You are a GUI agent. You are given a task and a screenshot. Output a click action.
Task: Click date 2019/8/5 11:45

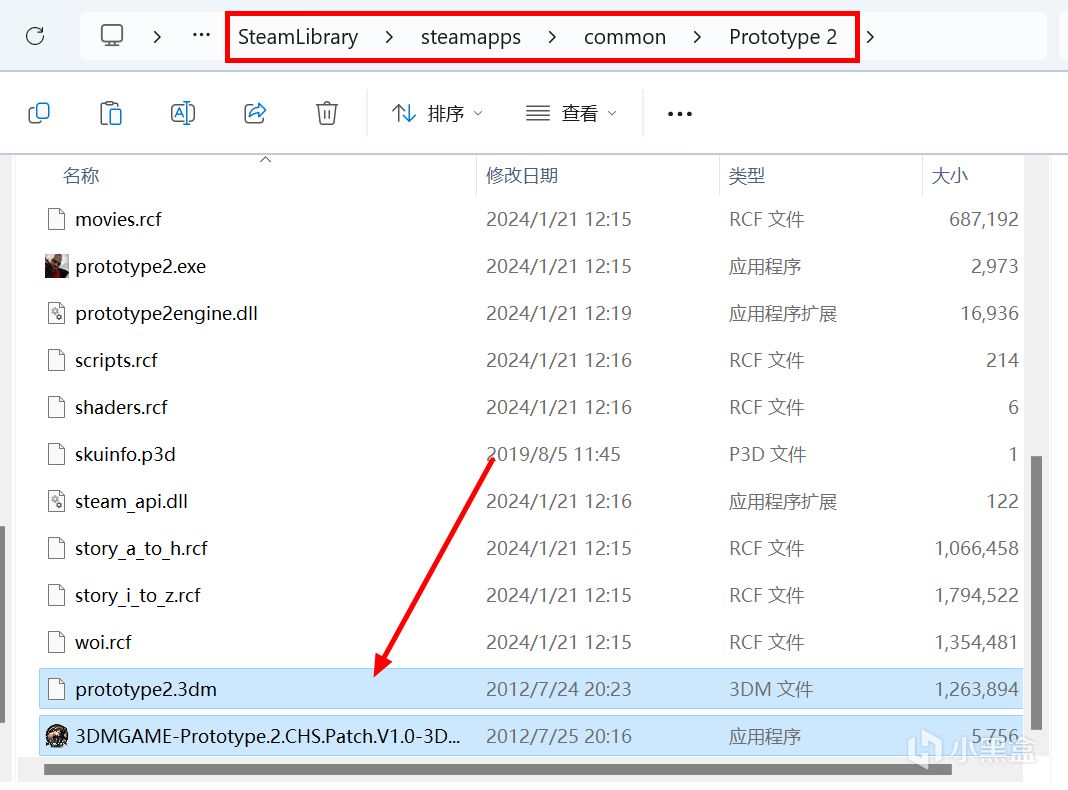pyautogui.click(x=553, y=454)
